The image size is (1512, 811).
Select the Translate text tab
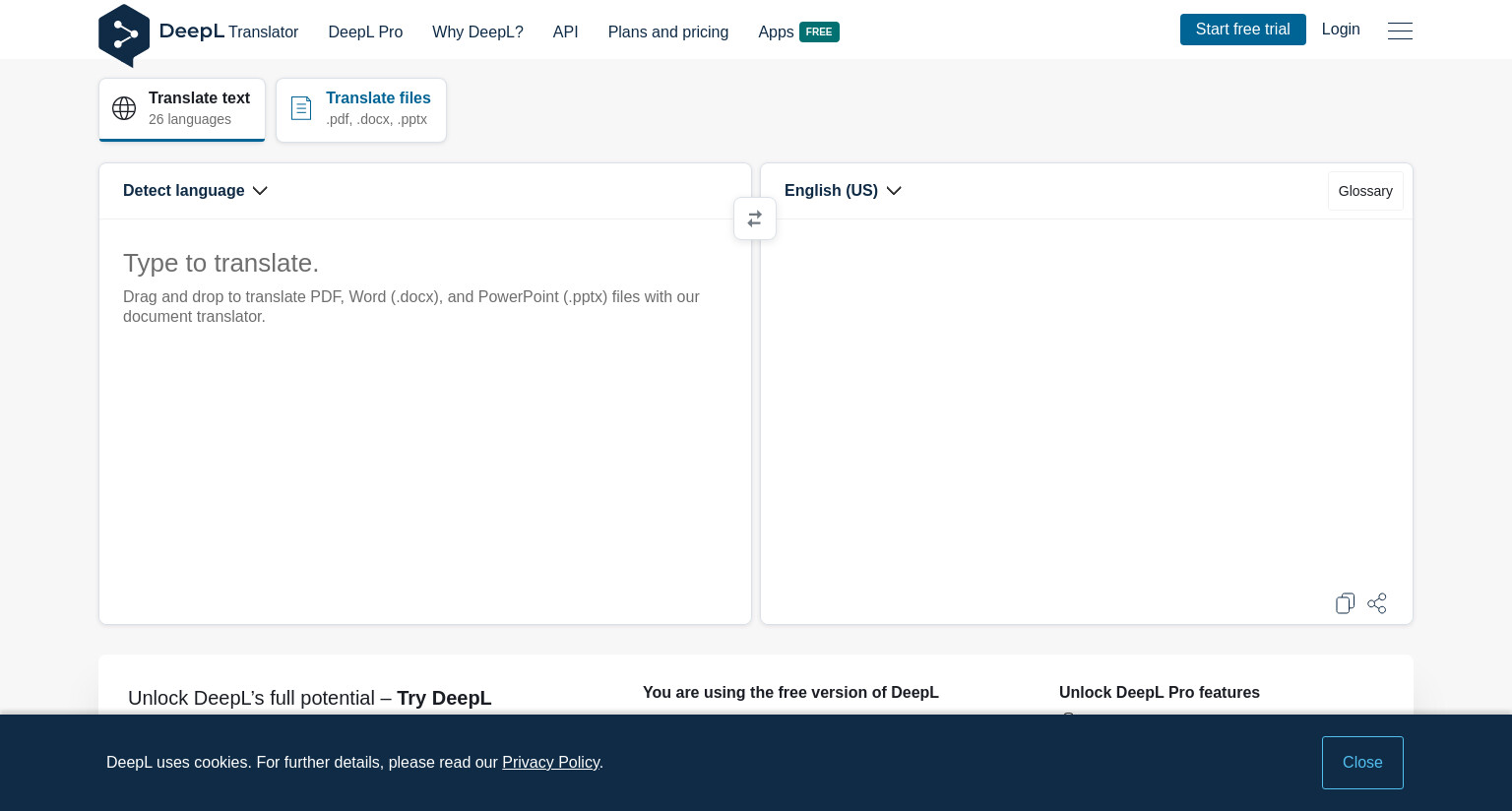point(182,109)
